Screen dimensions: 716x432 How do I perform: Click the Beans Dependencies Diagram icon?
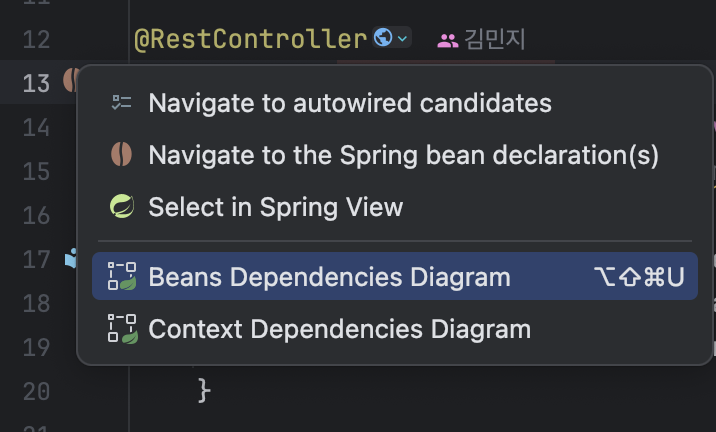[x=122, y=276]
